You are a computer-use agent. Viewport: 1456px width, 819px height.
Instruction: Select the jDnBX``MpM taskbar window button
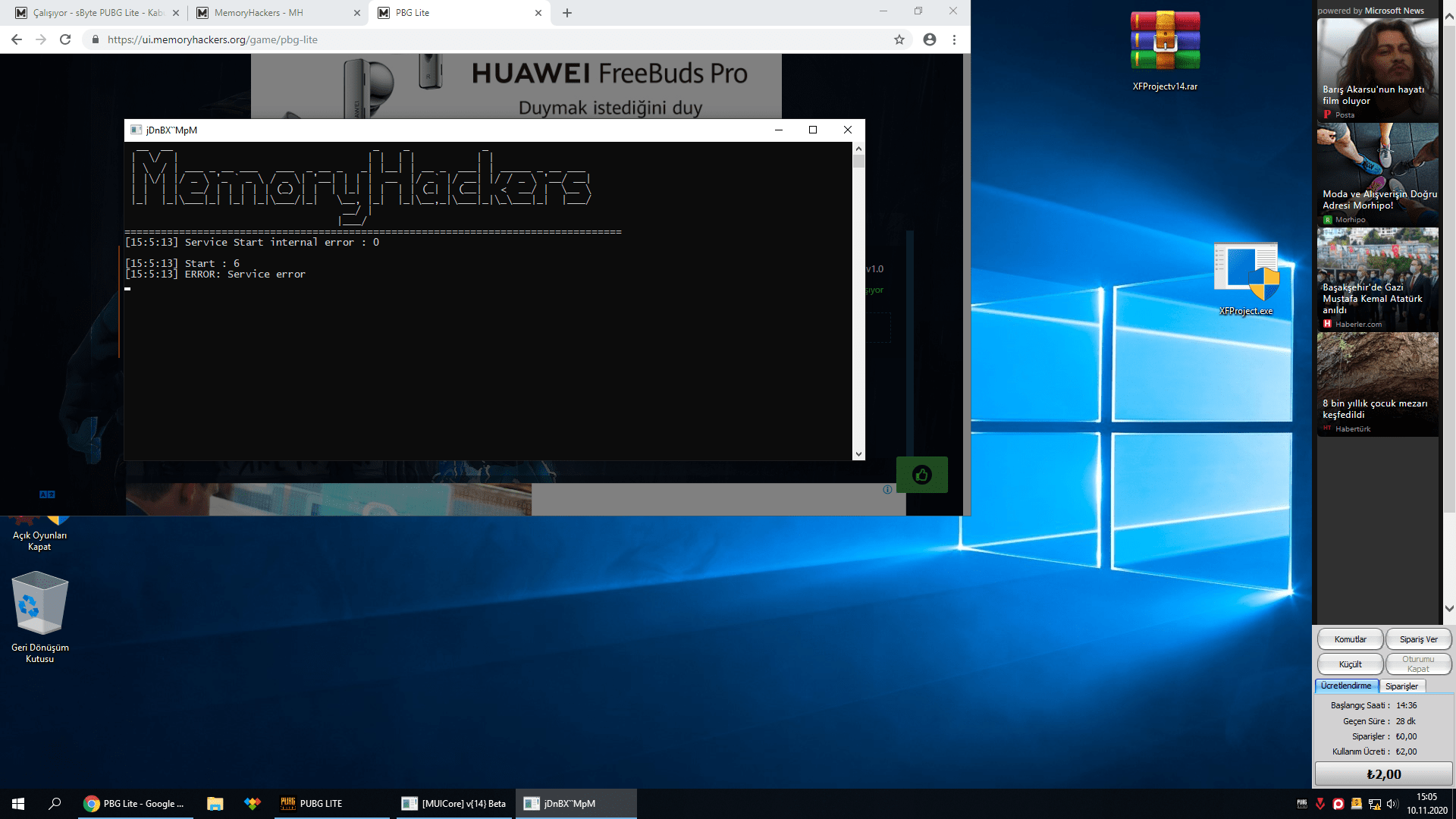pos(576,804)
